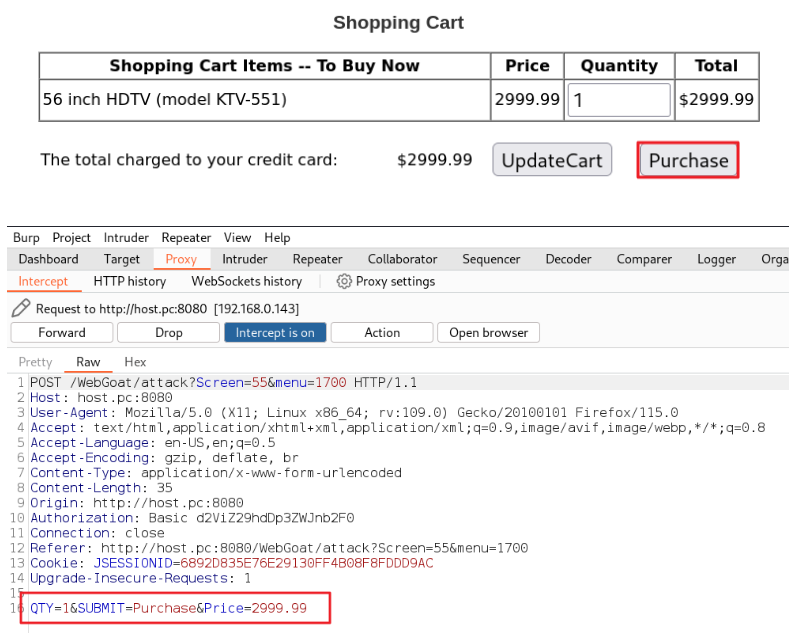Switch request view to Pretty
Image resolution: width=789 pixels, height=636 pixels.
[35, 362]
